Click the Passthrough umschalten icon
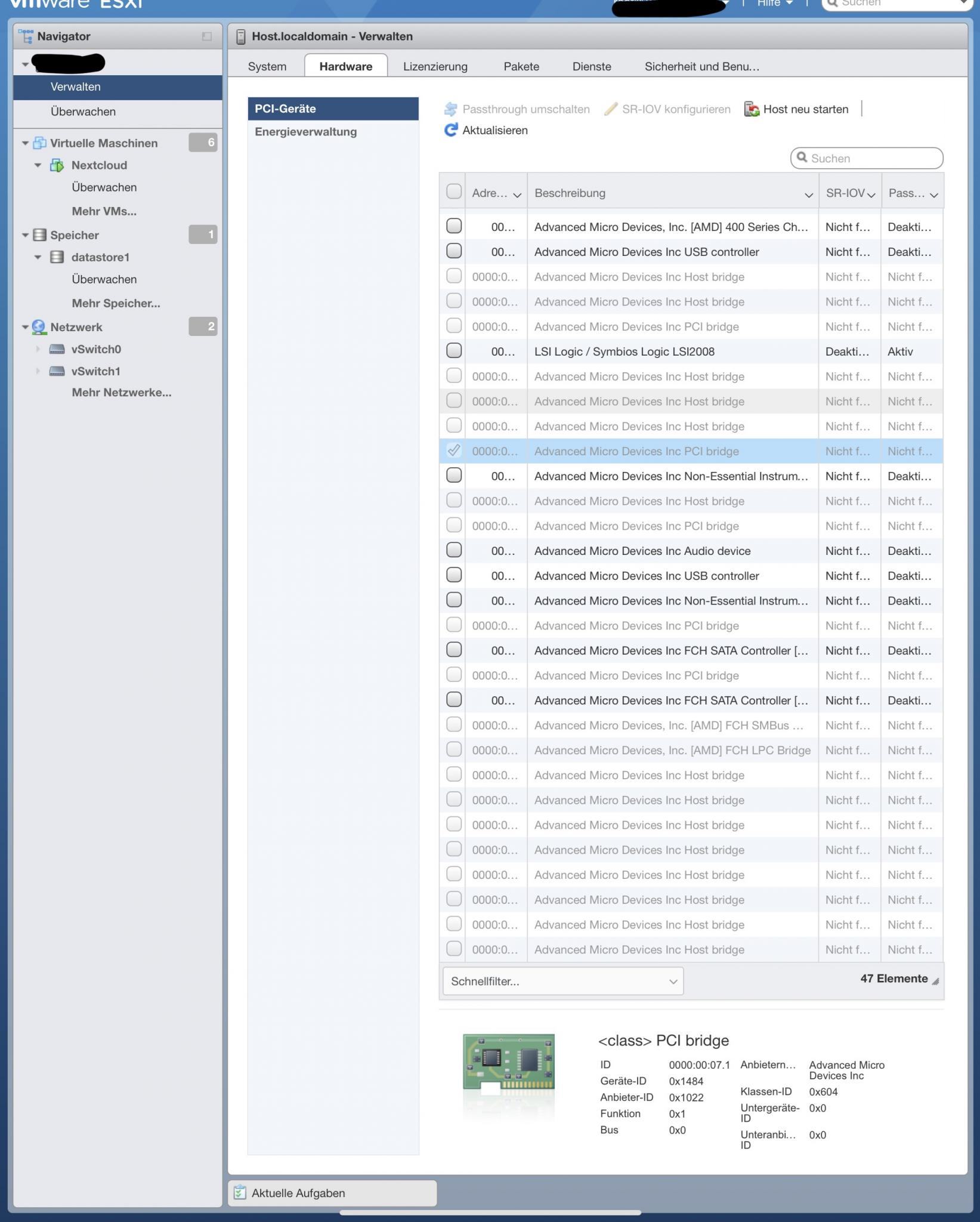 451,109
